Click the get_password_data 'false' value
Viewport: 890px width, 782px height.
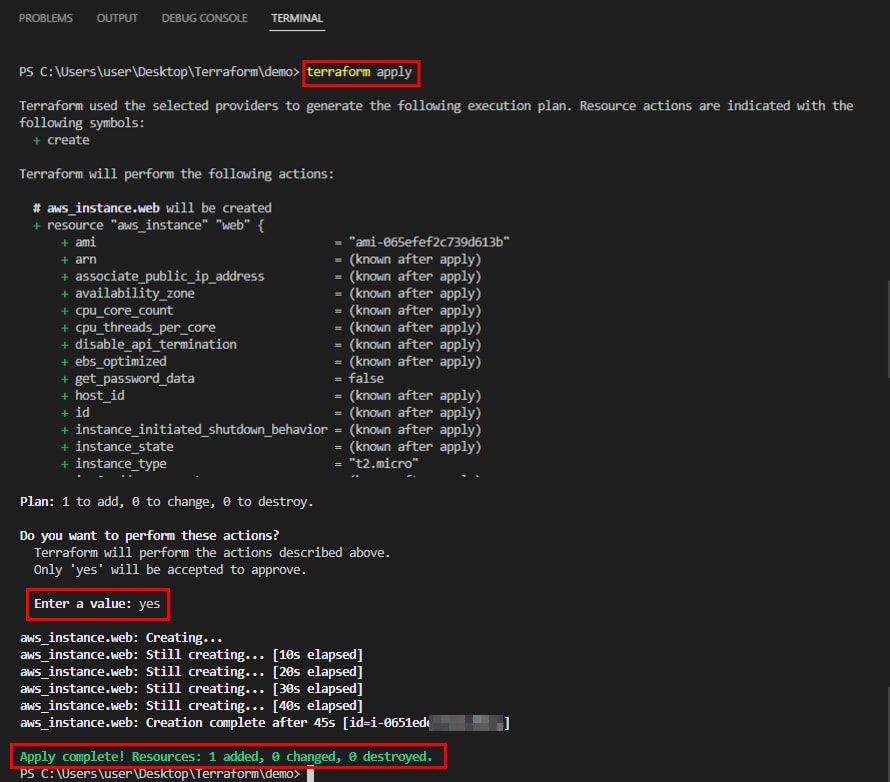click(x=366, y=378)
